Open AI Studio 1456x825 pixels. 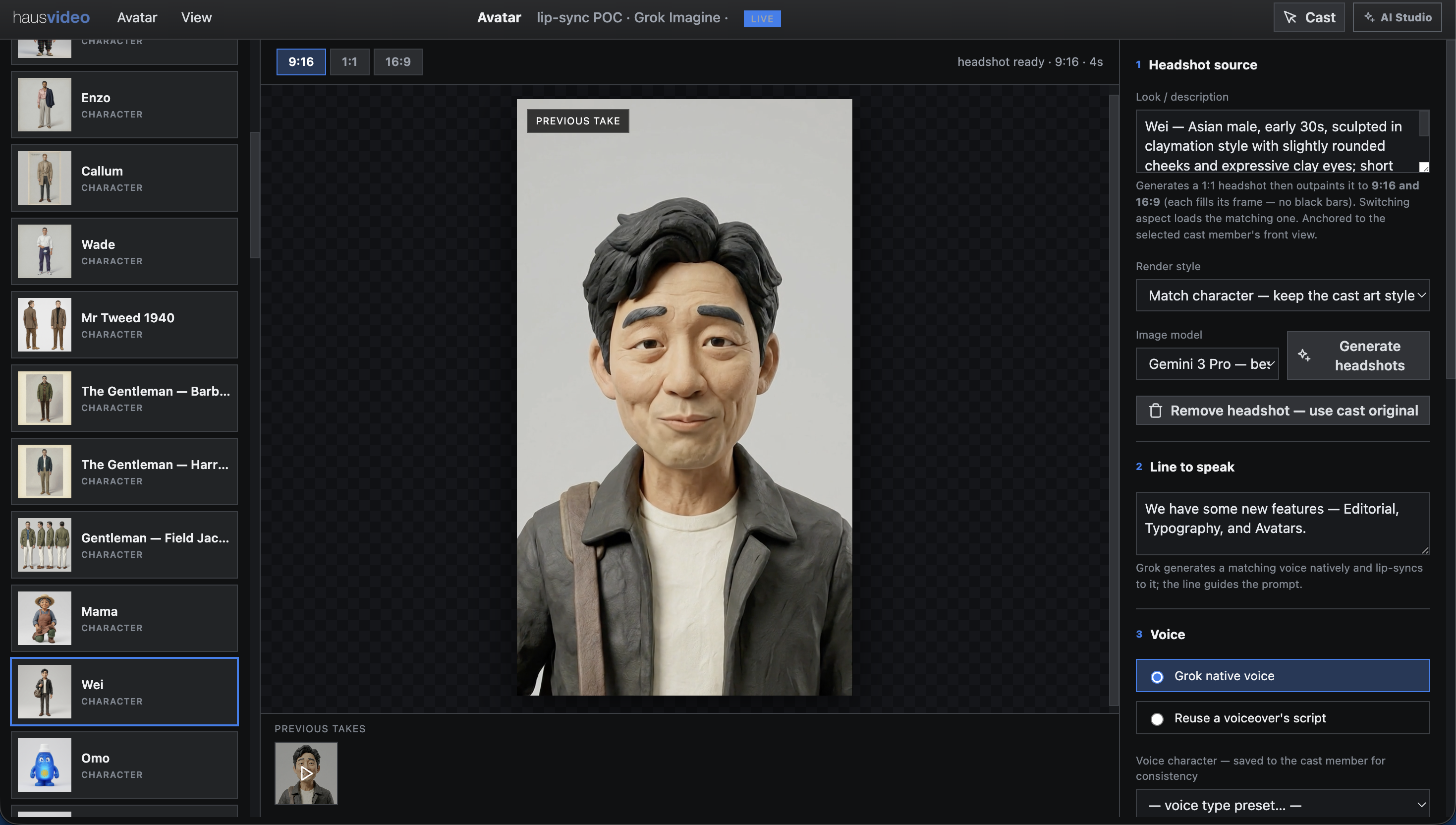[1397, 17]
